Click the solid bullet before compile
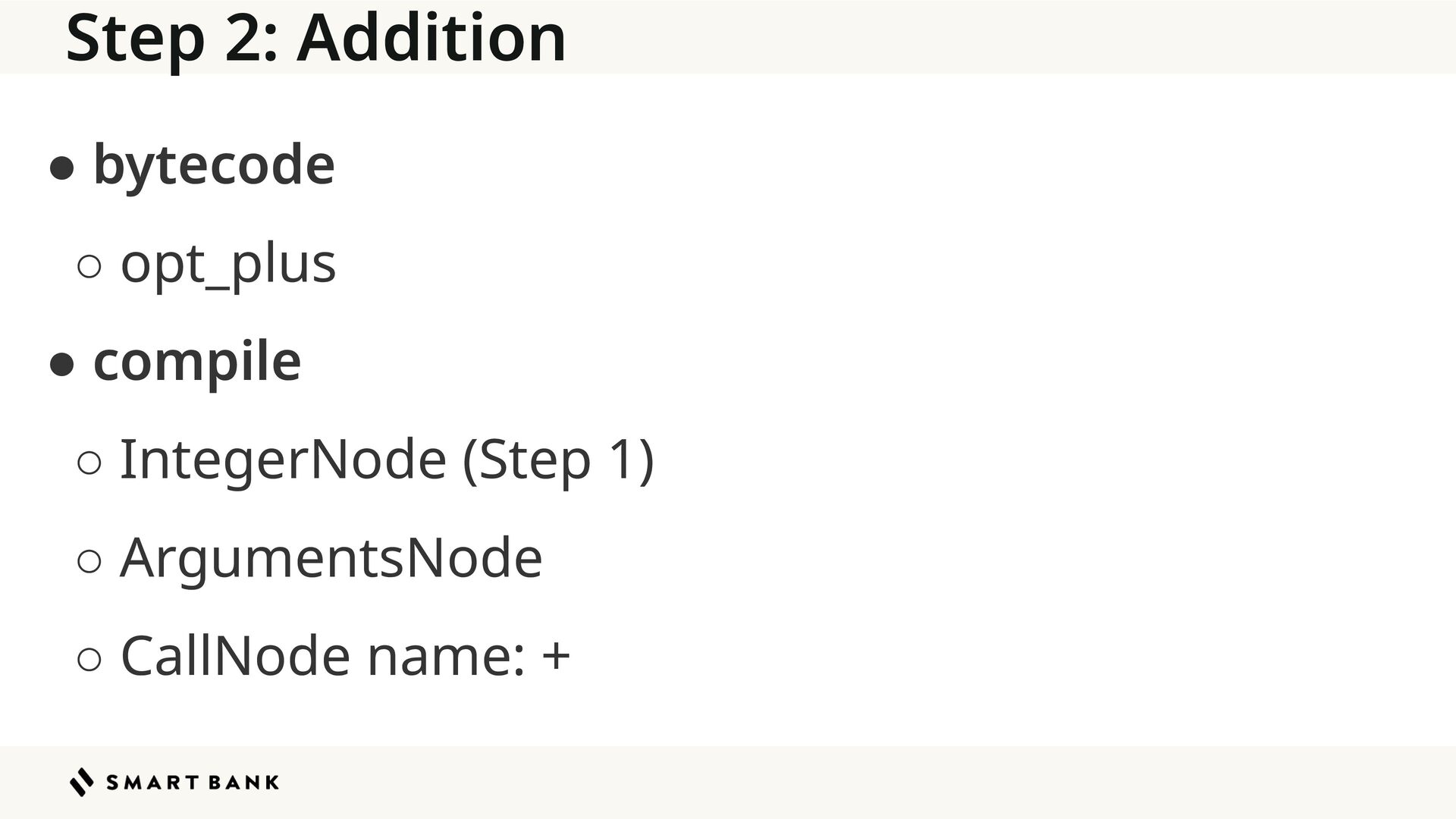This screenshot has height=819, width=1456. [x=61, y=365]
